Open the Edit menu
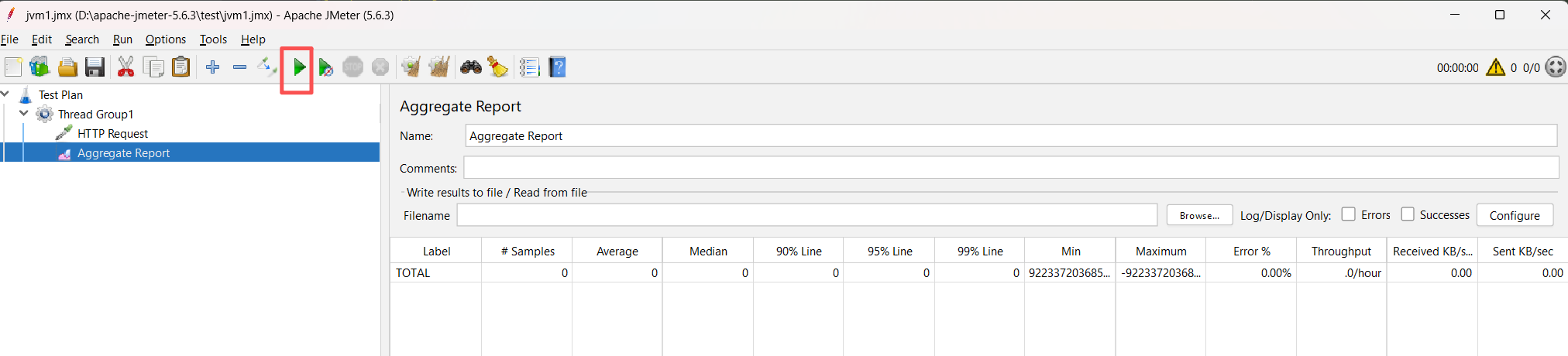The height and width of the screenshot is (356, 1568). [42, 39]
